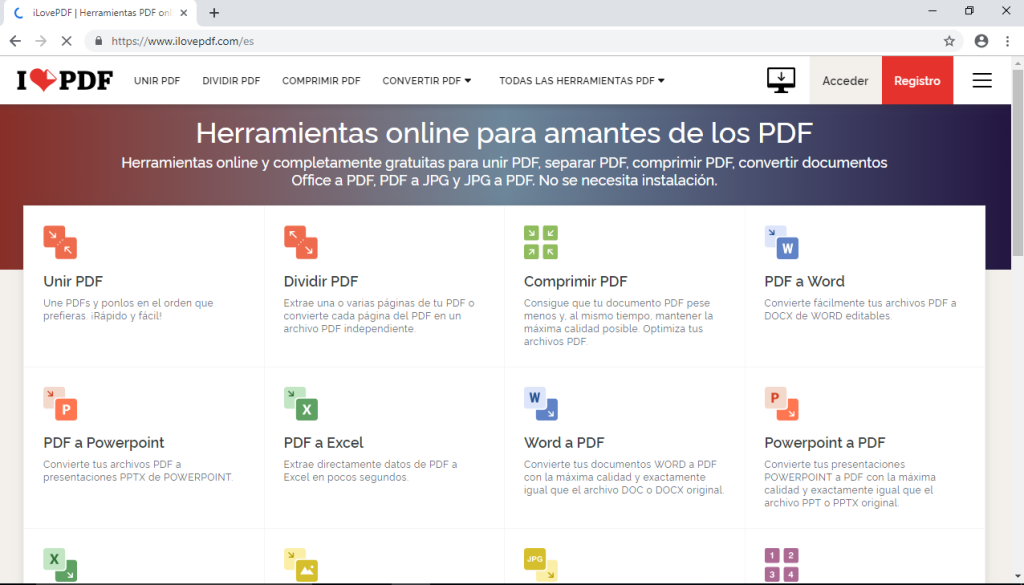
Task: Select the Word a PDF icon
Action: click(x=540, y=403)
